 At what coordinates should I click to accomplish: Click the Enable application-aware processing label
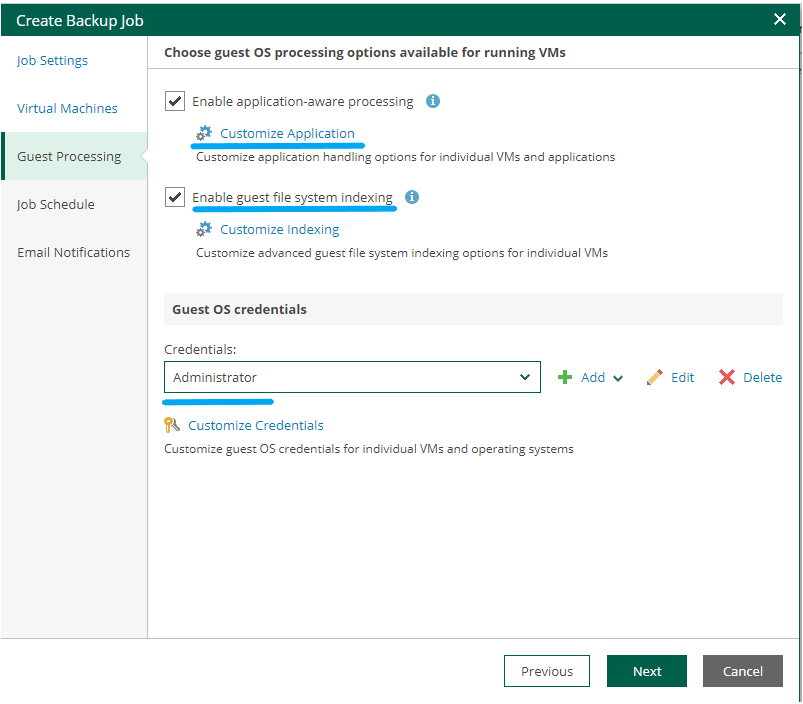(303, 101)
